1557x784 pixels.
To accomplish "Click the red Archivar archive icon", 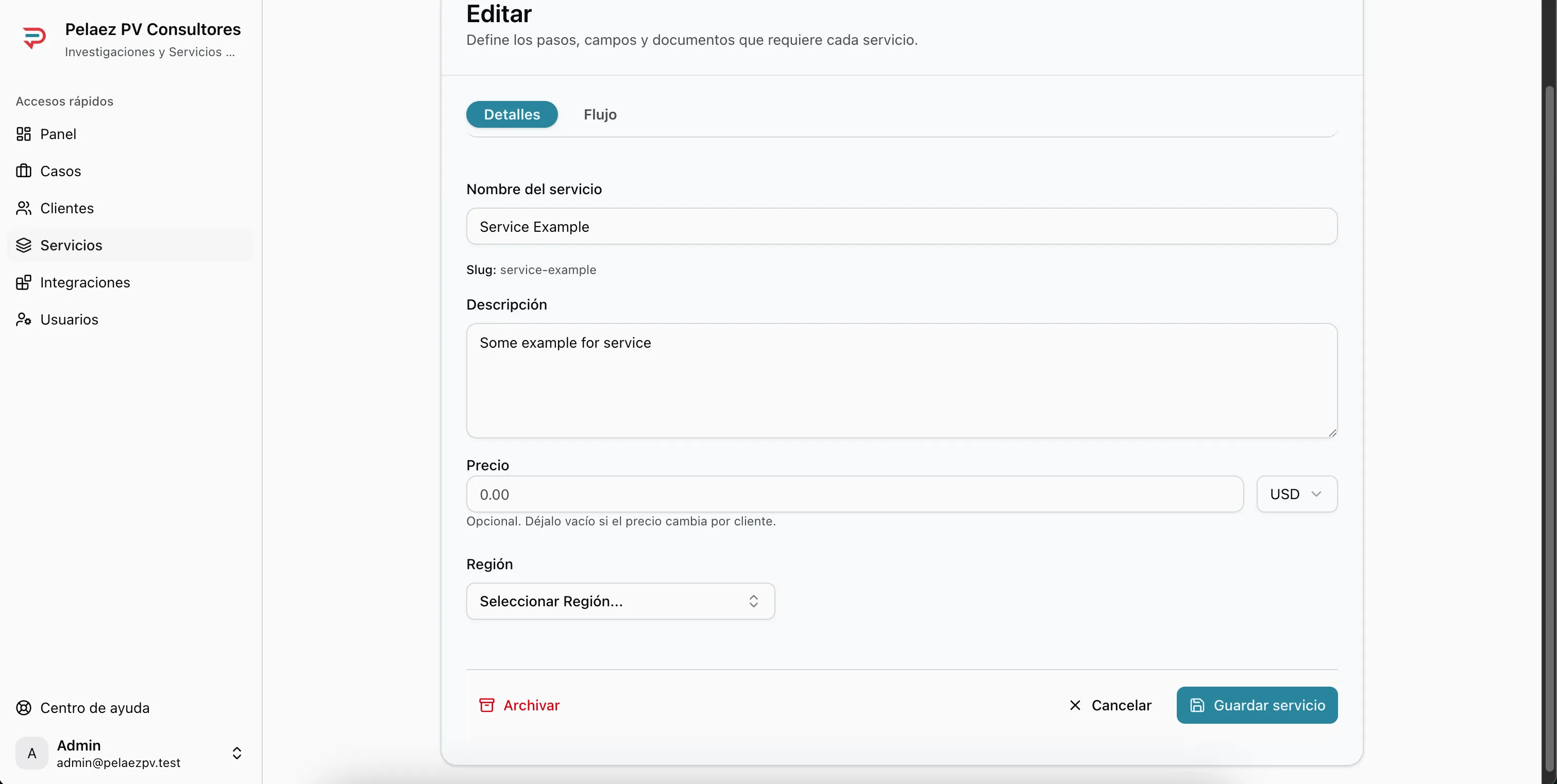I will coord(486,705).
